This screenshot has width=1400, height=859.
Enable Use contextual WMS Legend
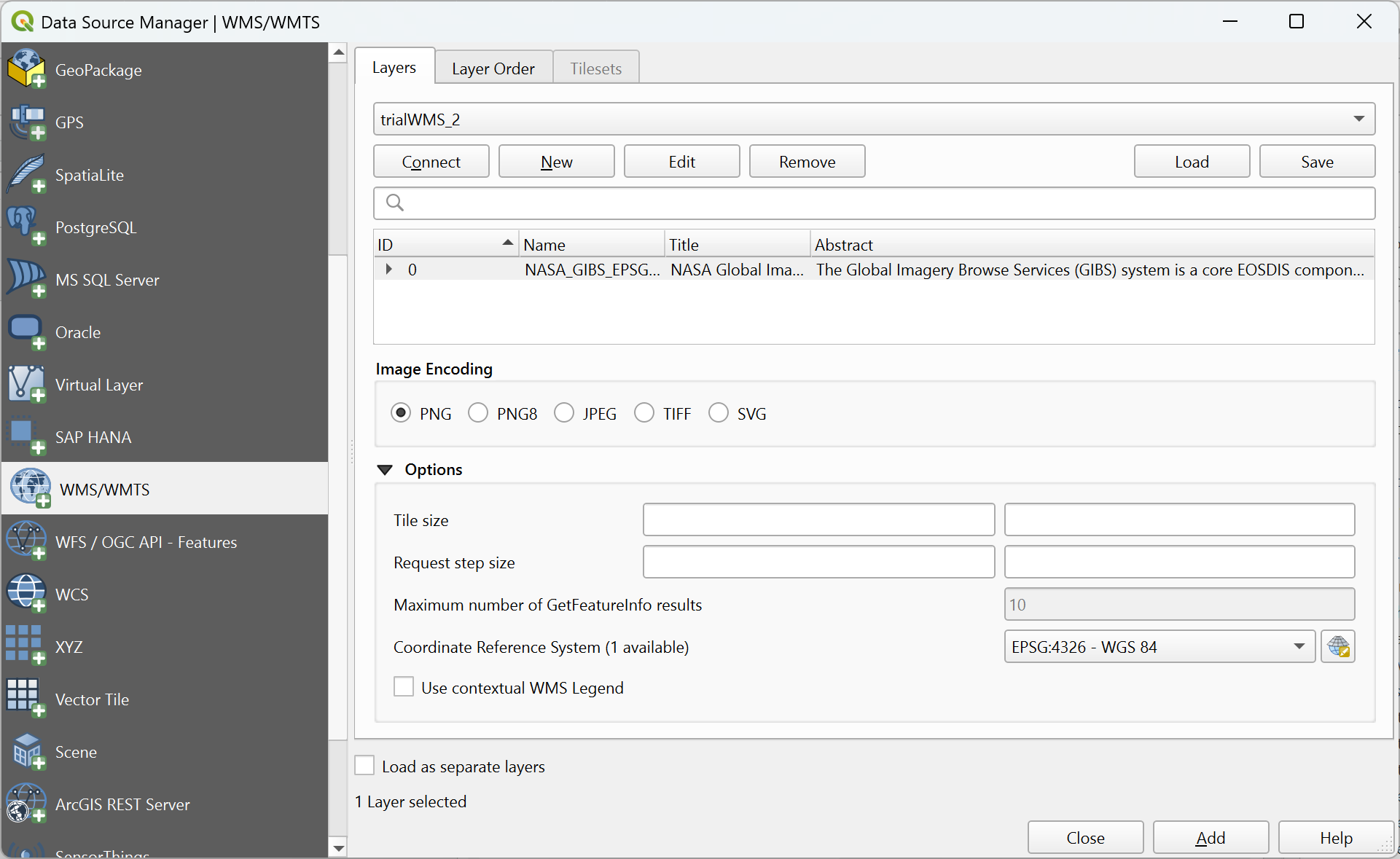coord(404,687)
